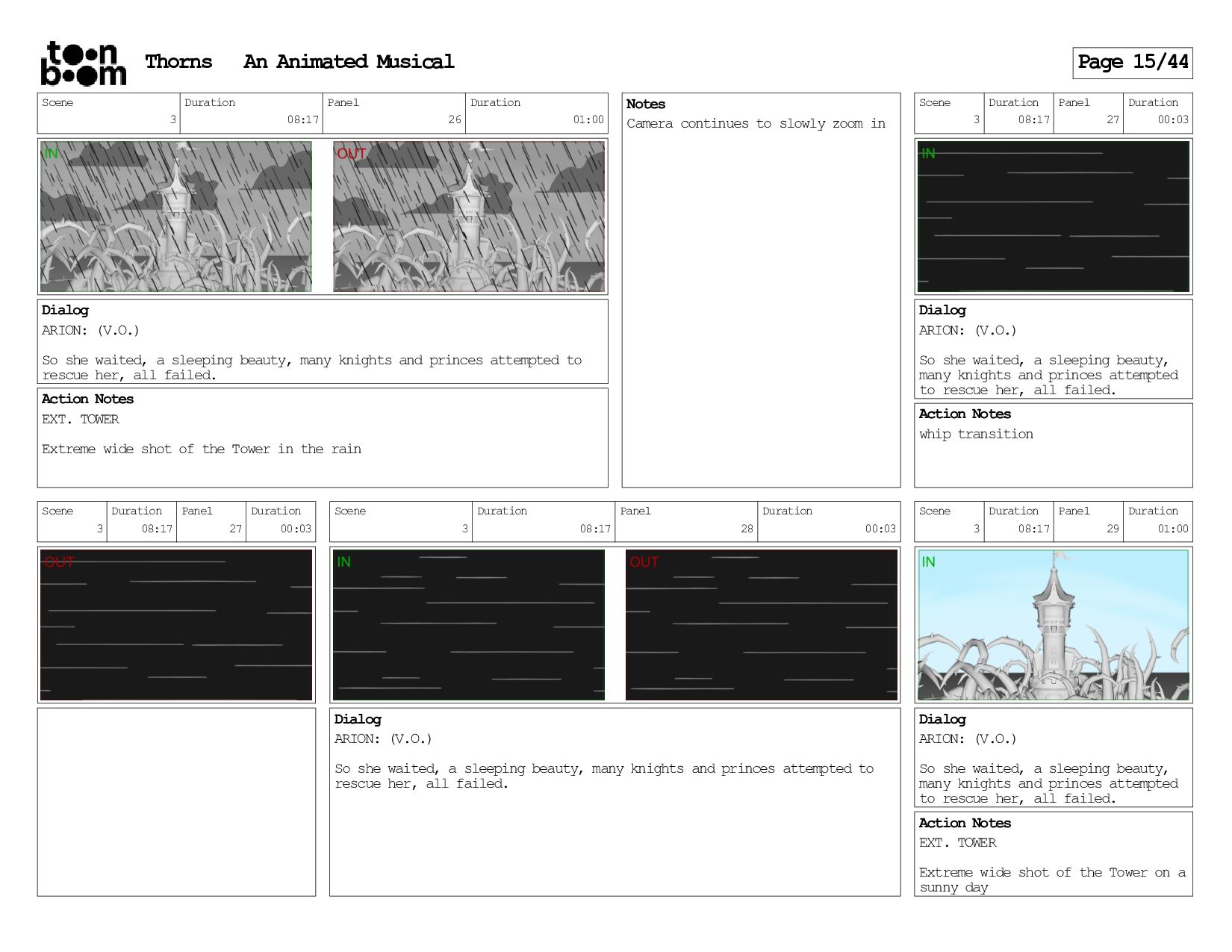Click panel 26 'Dialog' heading
This screenshot has height=952, width=1232.
[65, 310]
